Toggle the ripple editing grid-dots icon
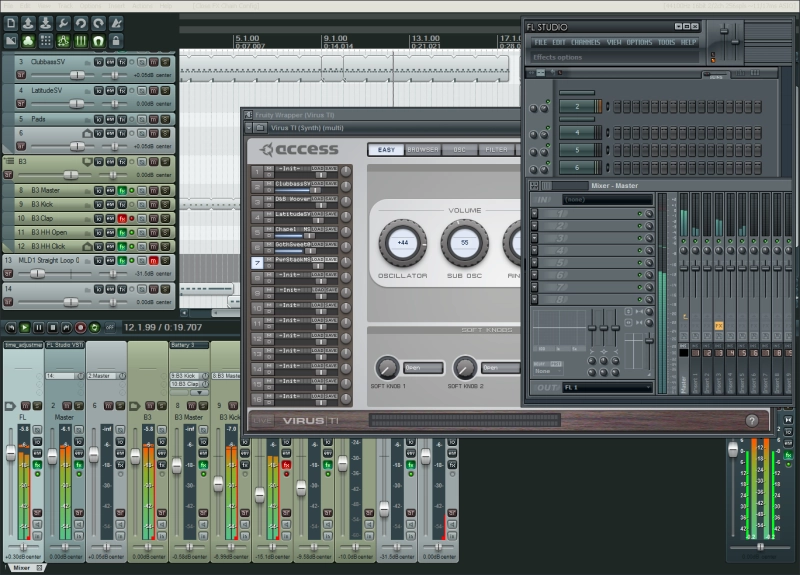The width and height of the screenshot is (800, 575). [45, 41]
